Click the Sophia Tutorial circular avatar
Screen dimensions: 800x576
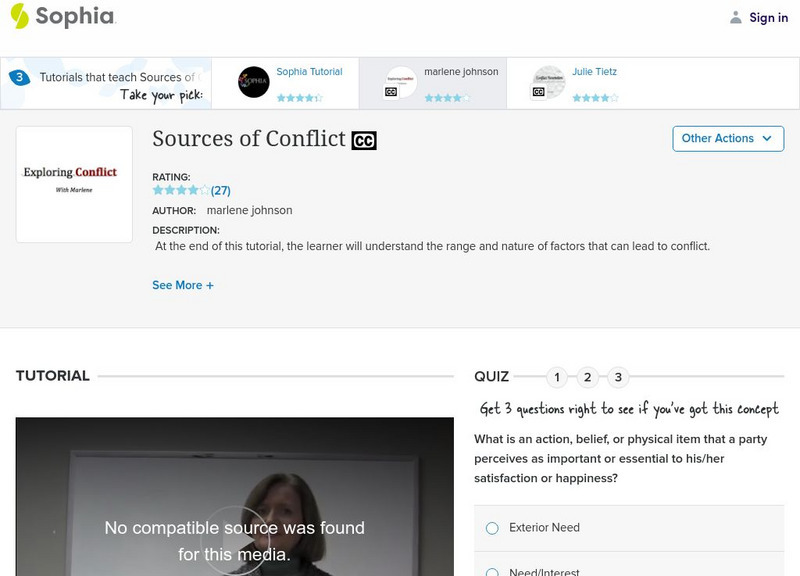(x=253, y=82)
